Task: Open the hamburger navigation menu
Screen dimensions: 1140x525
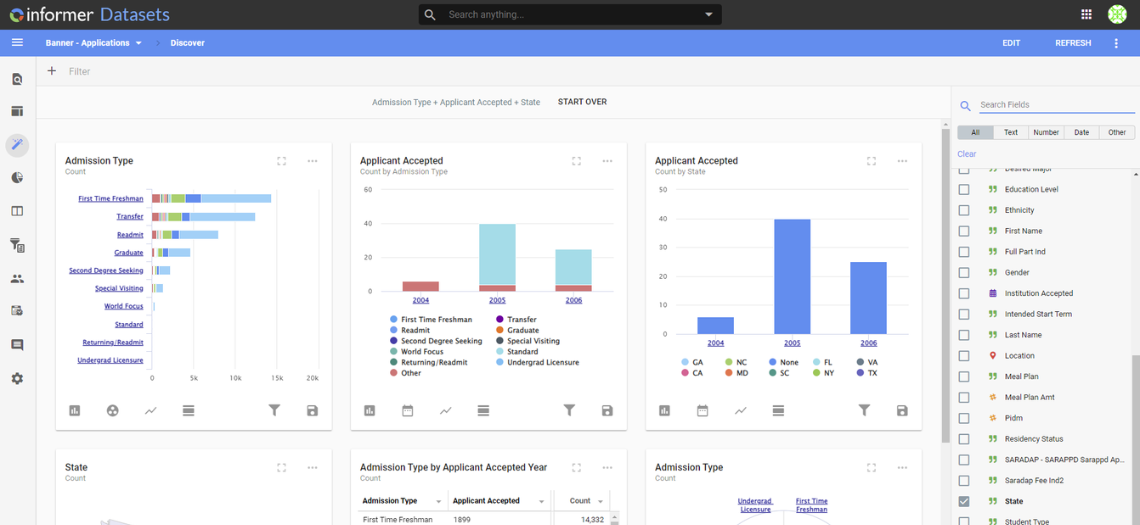Action: pyautogui.click(x=17, y=43)
